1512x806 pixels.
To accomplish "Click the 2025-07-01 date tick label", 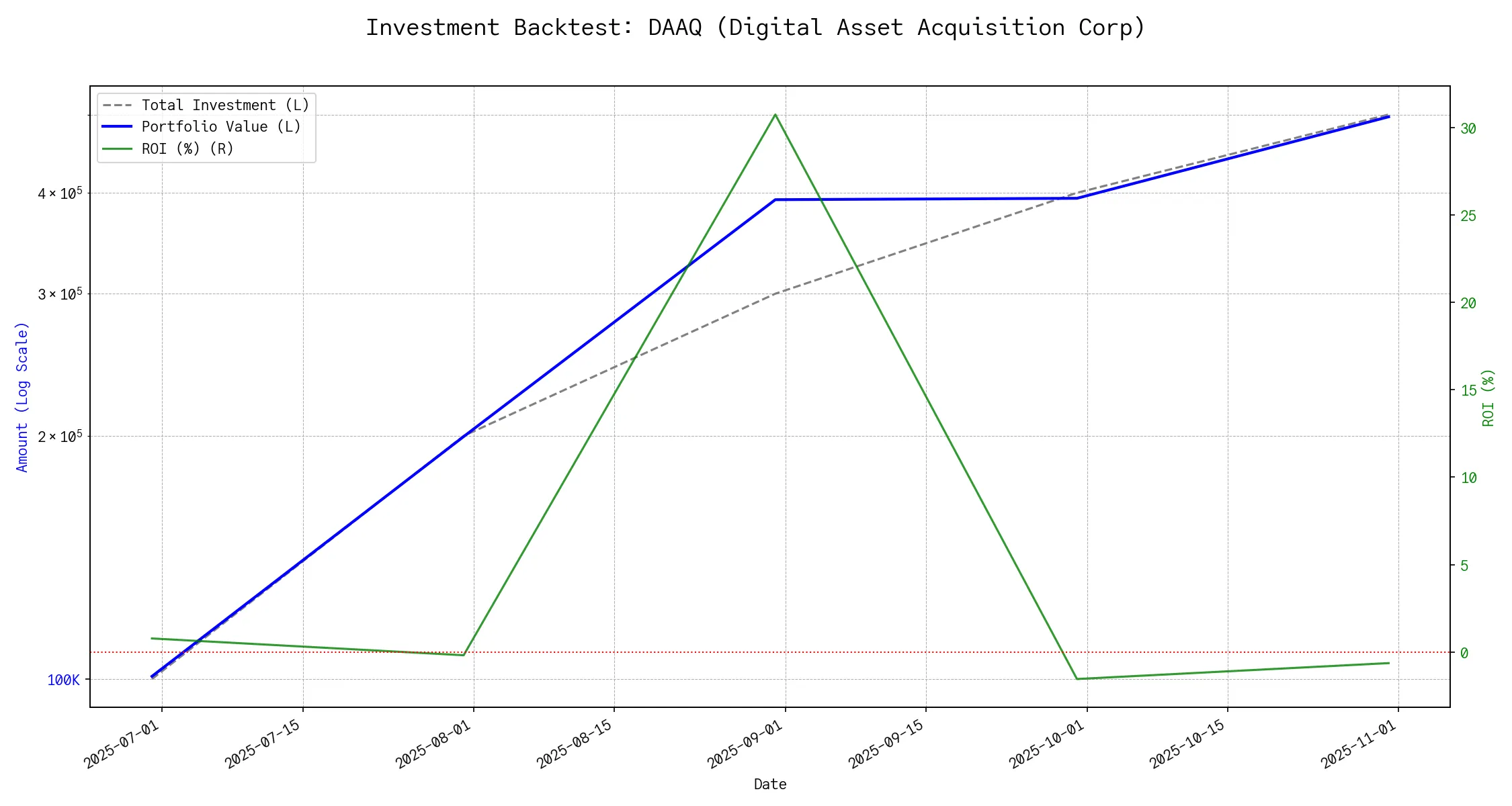I will point(122,744).
